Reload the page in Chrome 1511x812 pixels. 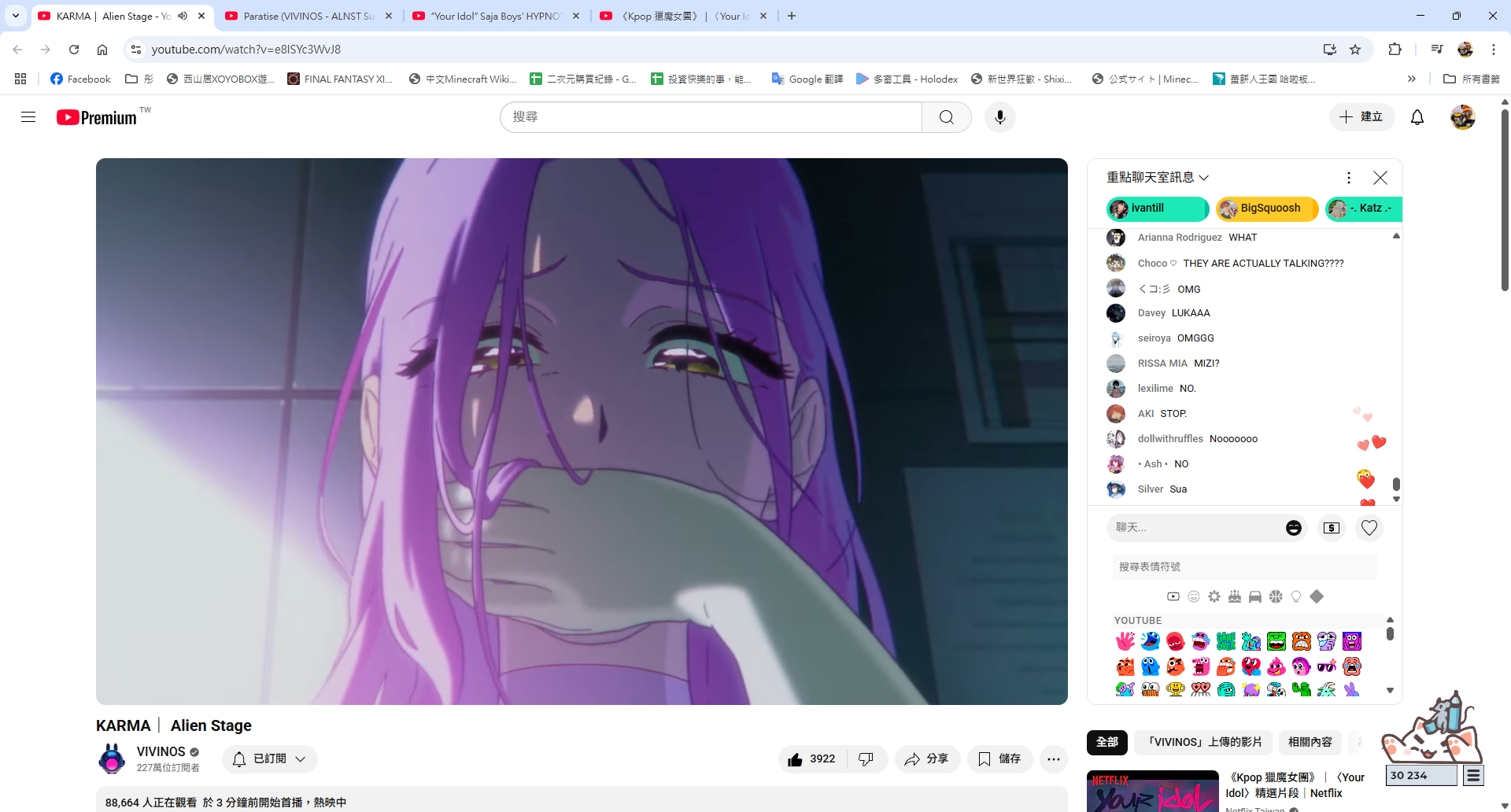[x=74, y=50]
